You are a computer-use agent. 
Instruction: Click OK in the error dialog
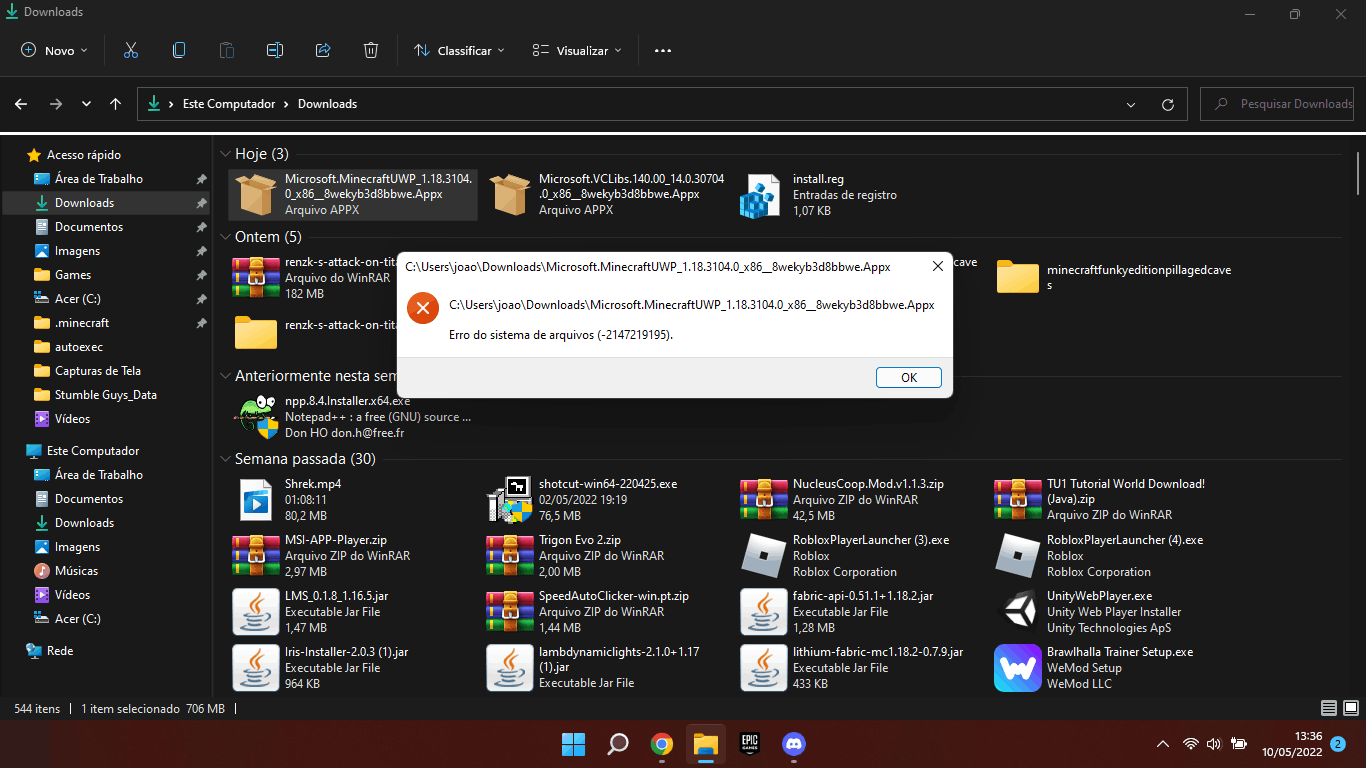pyautogui.click(x=908, y=377)
